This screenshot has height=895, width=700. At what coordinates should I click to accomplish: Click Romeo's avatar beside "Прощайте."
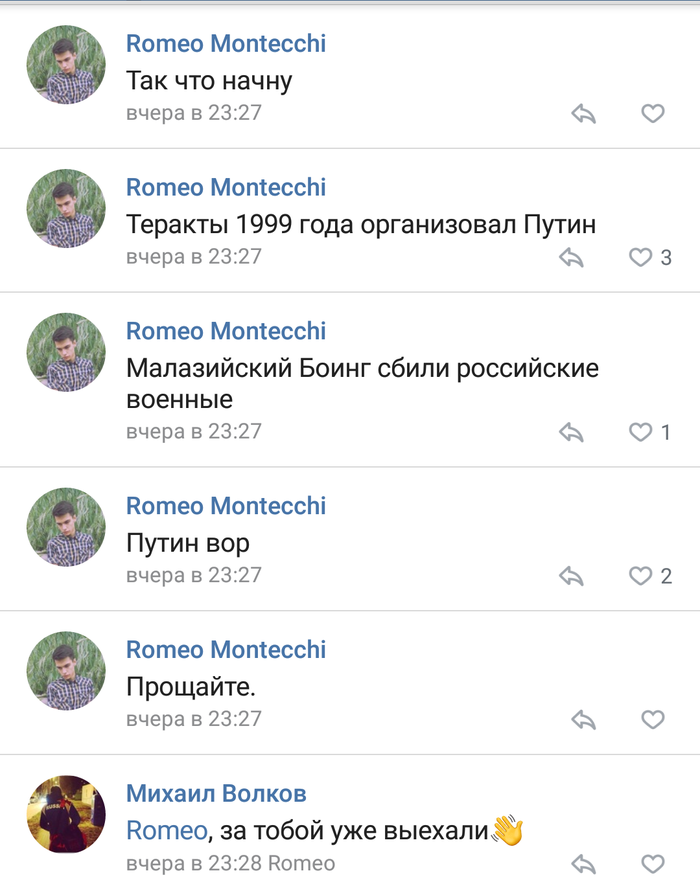(x=66, y=670)
